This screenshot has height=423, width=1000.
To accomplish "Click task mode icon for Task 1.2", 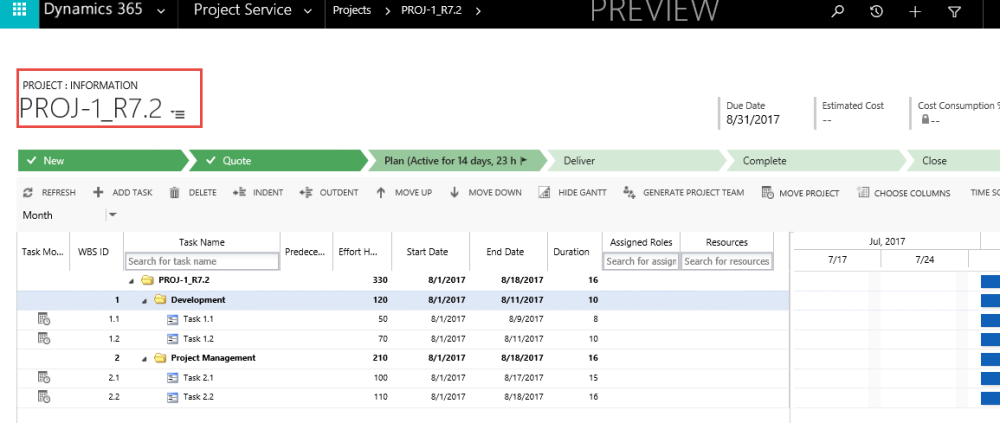I will pos(44,338).
